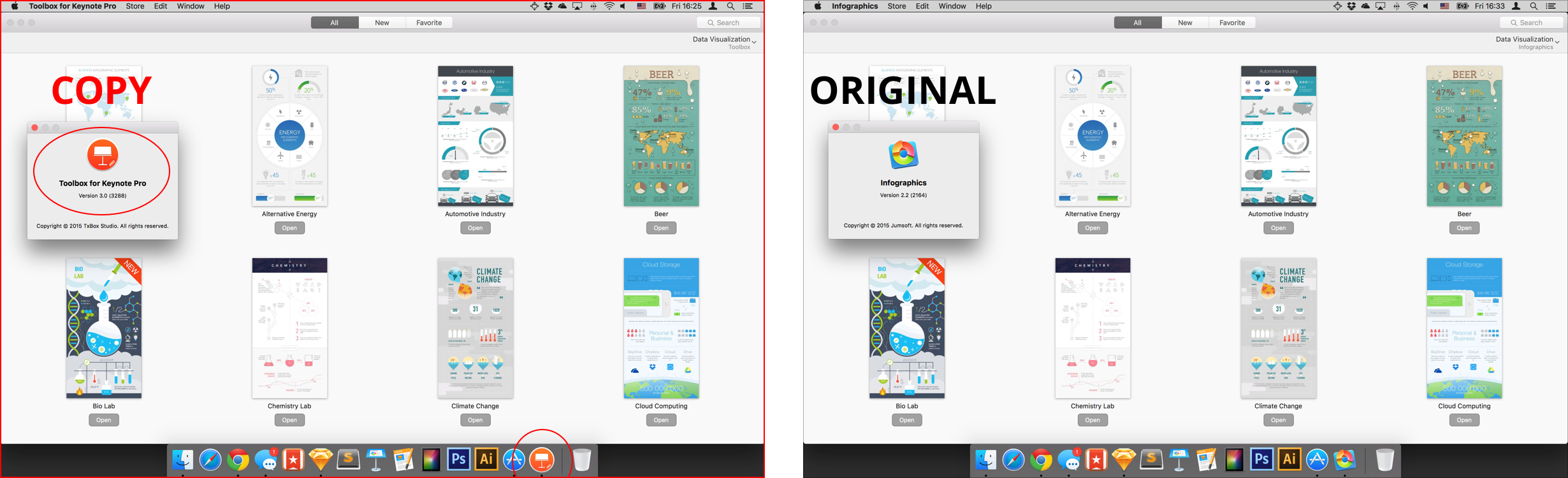Close the Toolbox for Keynote Pro about dialog
Viewport: 1568px width, 478px height.
coord(35,128)
